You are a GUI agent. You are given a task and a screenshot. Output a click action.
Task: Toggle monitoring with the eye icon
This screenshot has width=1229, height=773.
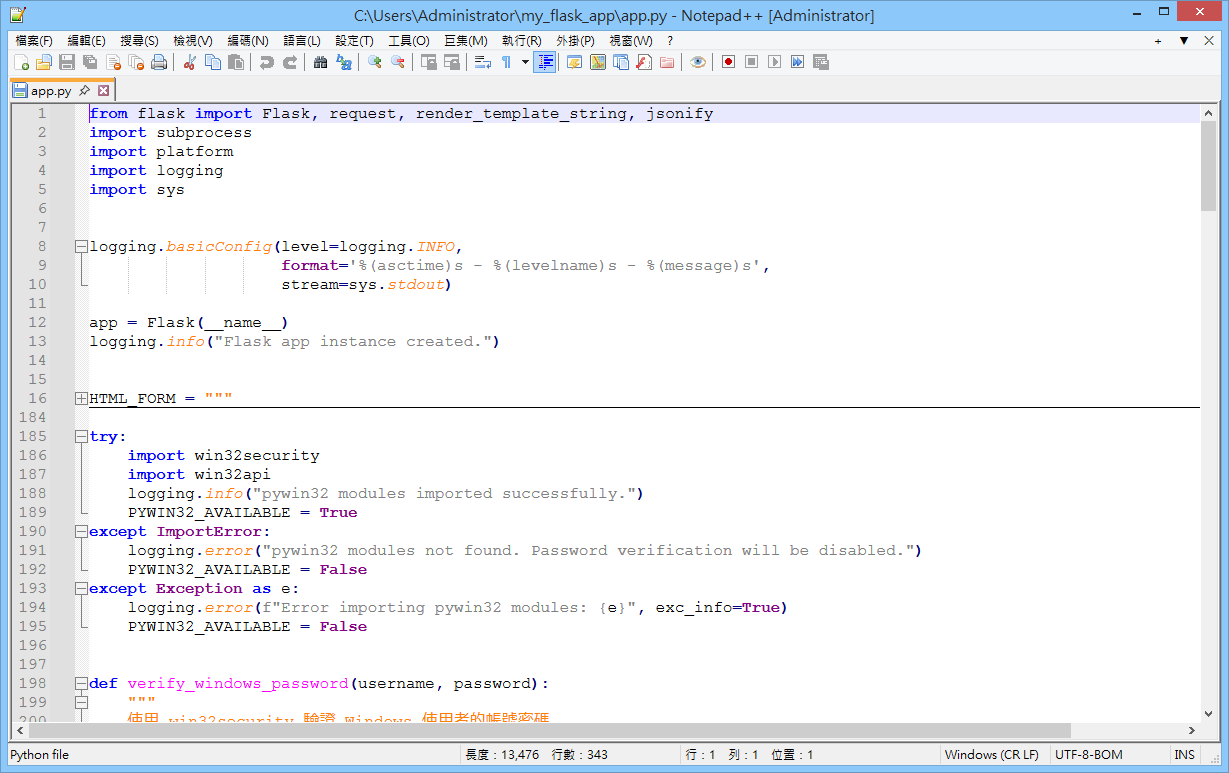tap(697, 62)
